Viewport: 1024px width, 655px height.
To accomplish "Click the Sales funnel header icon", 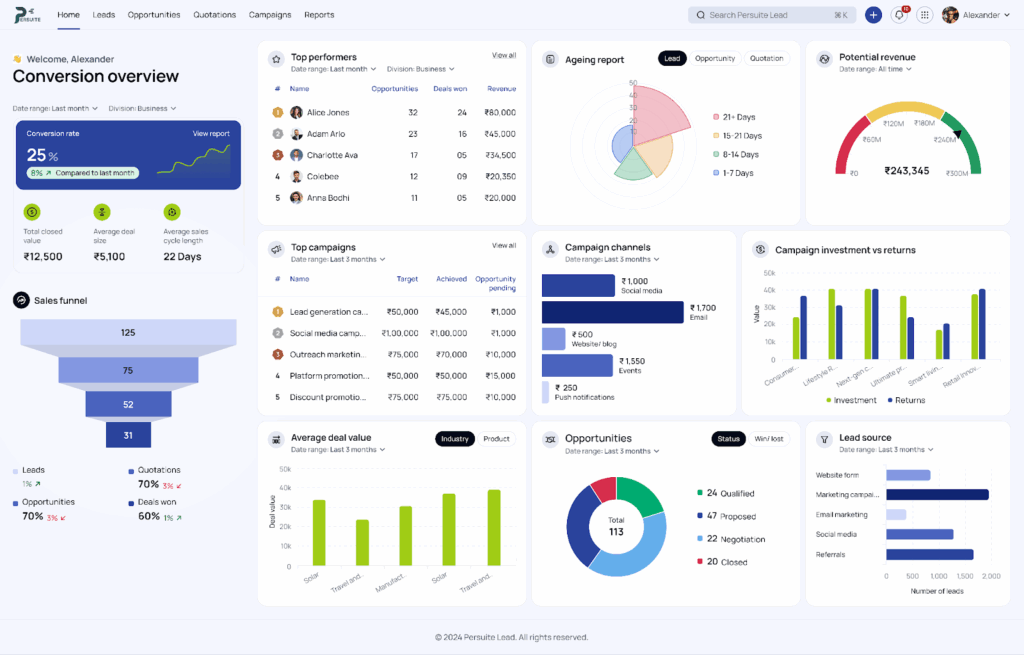I will 21,300.
